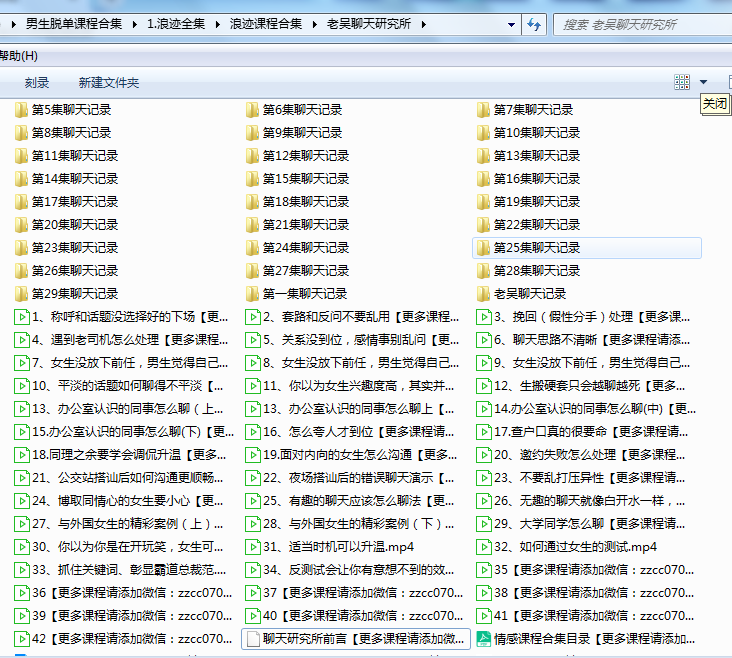732x658 pixels.
Task: Focus the 搜索 老吴聊天研究所 search box
Action: coord(642,25)
